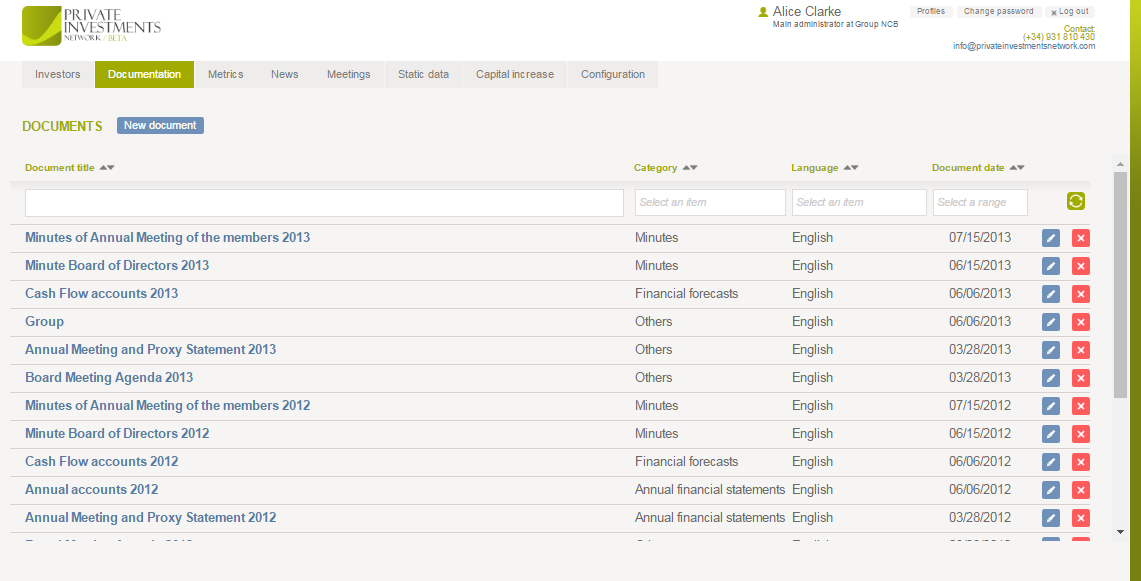Viewport: 1141px width, 581px height.
Task: Edit the Cash Flow accounts 2012 document
Action: tap(1050, 462)
